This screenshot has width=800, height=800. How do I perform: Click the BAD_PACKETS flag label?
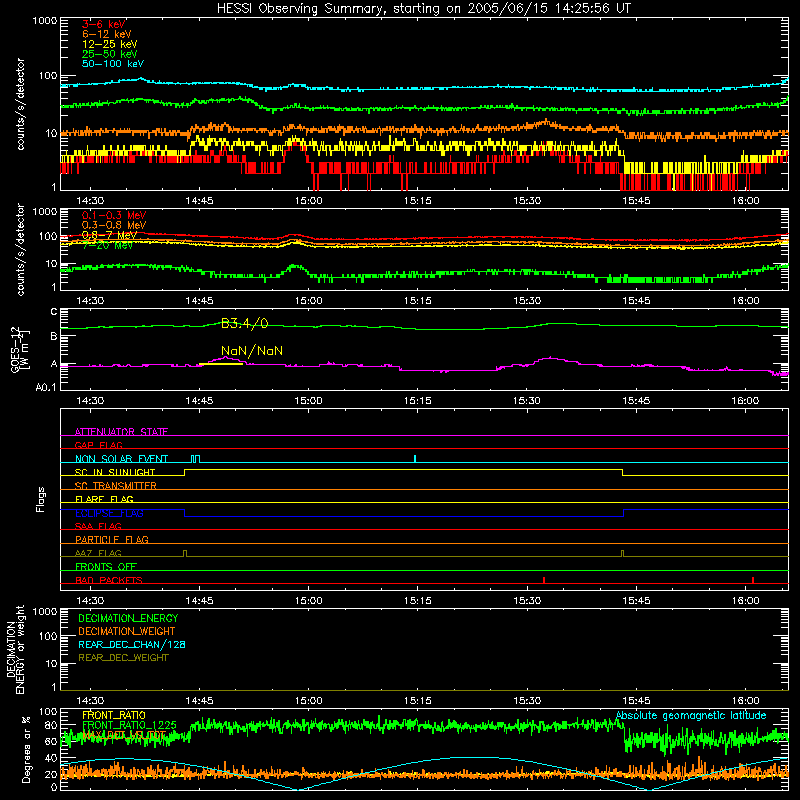(x=109, y=580)
